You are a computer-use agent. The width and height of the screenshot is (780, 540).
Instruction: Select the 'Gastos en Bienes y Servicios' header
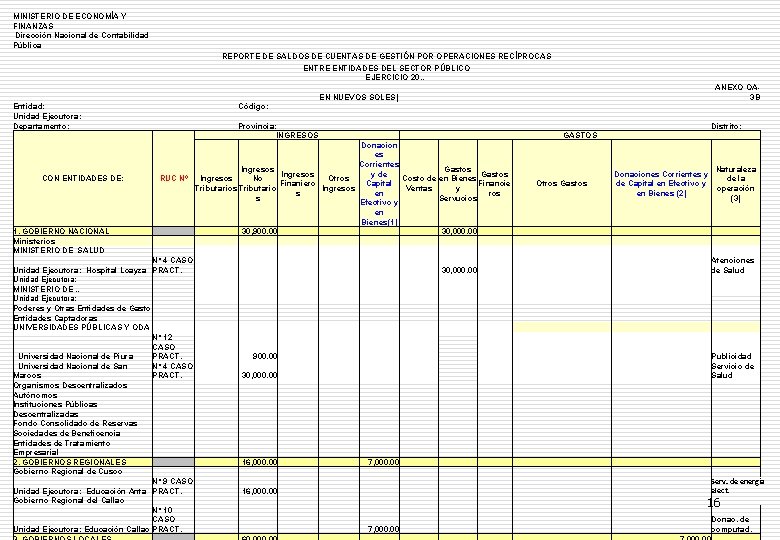point(458,183)
